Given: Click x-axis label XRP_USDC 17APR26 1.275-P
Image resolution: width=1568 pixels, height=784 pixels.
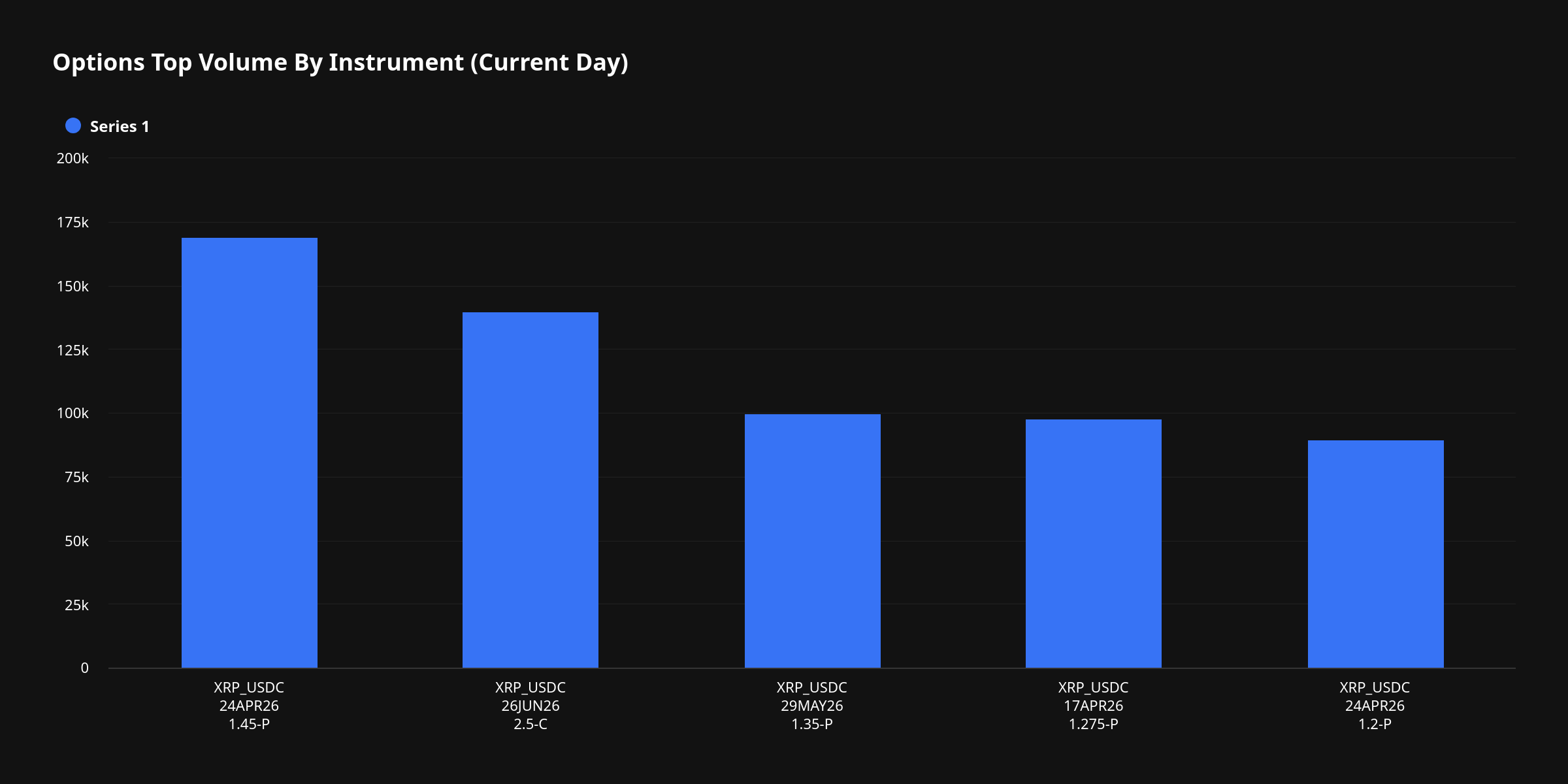Looking at the screenshot, I should coord(1093,706).
